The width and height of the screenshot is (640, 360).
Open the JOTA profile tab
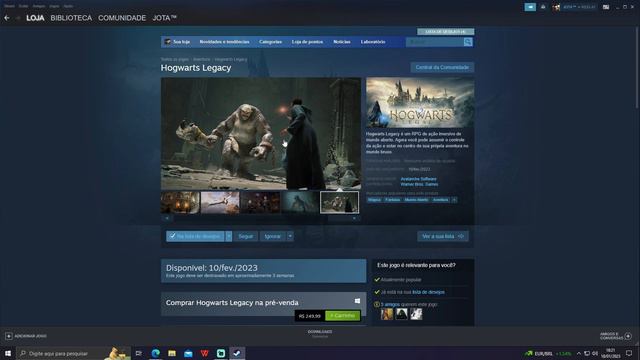164,18
